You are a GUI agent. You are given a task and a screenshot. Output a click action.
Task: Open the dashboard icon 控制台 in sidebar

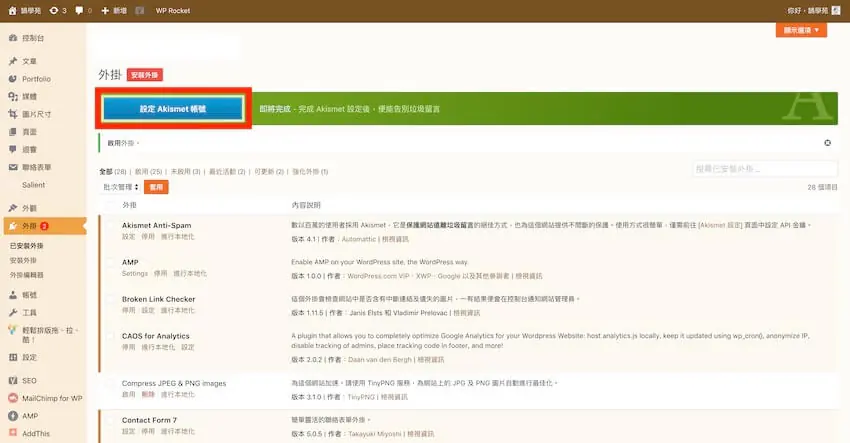pos(13,38)
